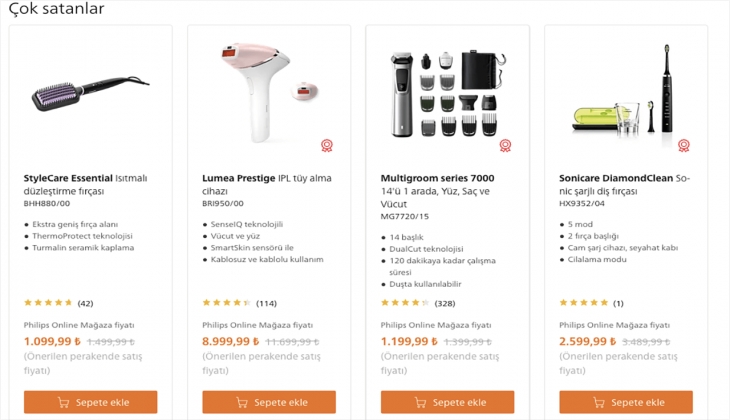The image size is (730, 420).
Task: Click award badge icon on Sonicare DiamondClean
Action: 684,145
